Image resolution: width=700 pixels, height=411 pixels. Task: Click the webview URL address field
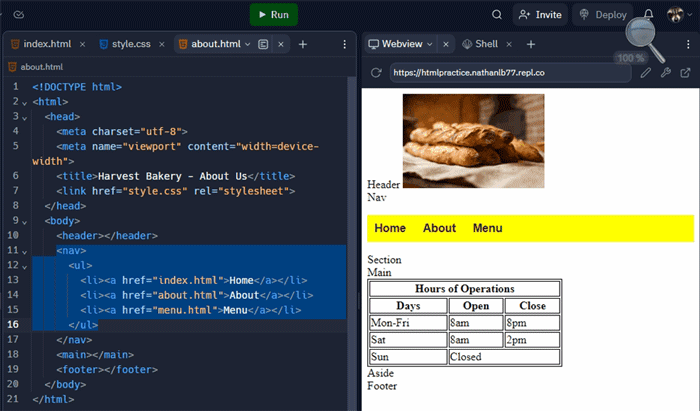[x=511, y=73]
